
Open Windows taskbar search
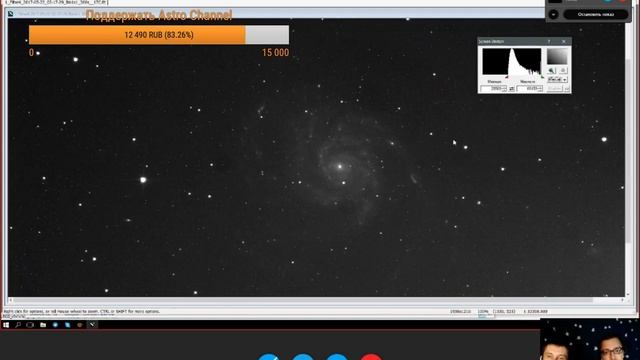pos(18,325)
